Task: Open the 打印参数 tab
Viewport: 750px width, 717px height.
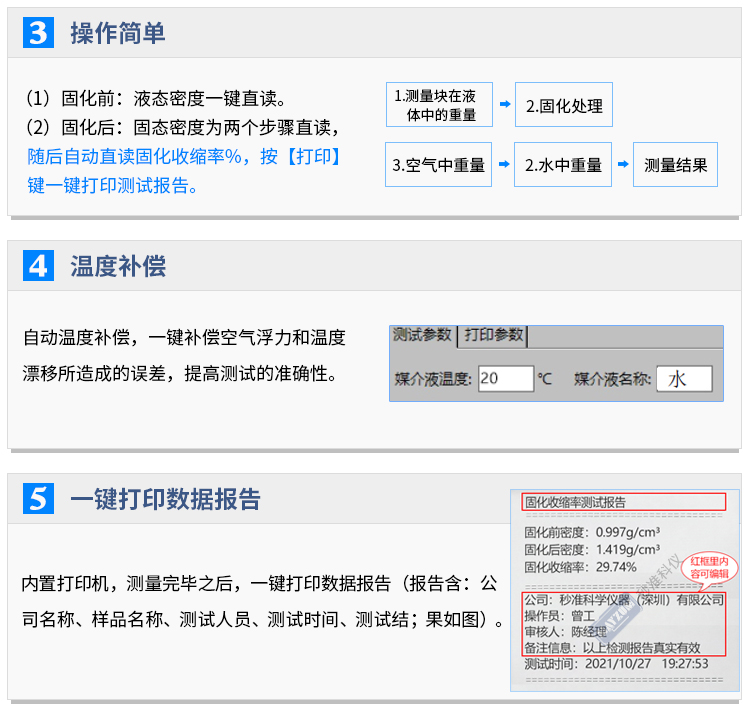Action: click(493, 335)
